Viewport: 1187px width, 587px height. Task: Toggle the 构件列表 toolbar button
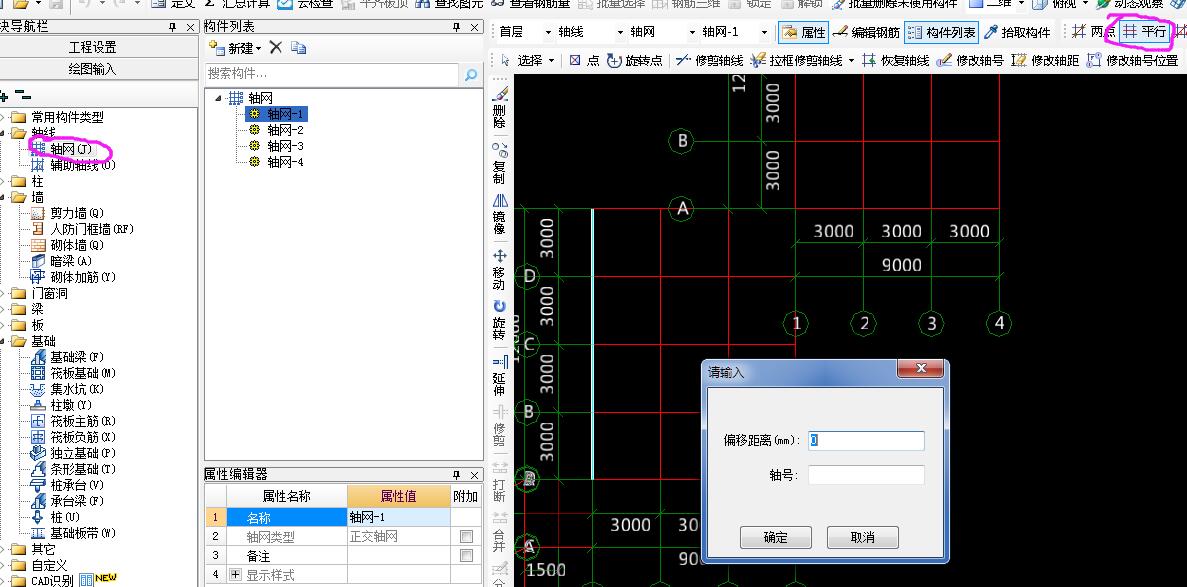[942, 33]
